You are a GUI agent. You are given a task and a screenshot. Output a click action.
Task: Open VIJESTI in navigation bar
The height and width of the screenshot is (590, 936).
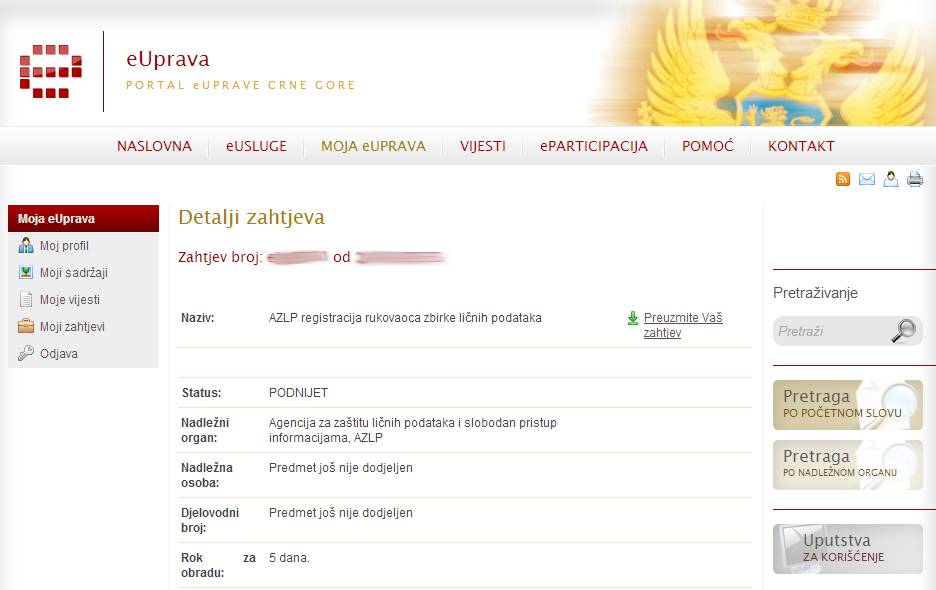[483, 146]
